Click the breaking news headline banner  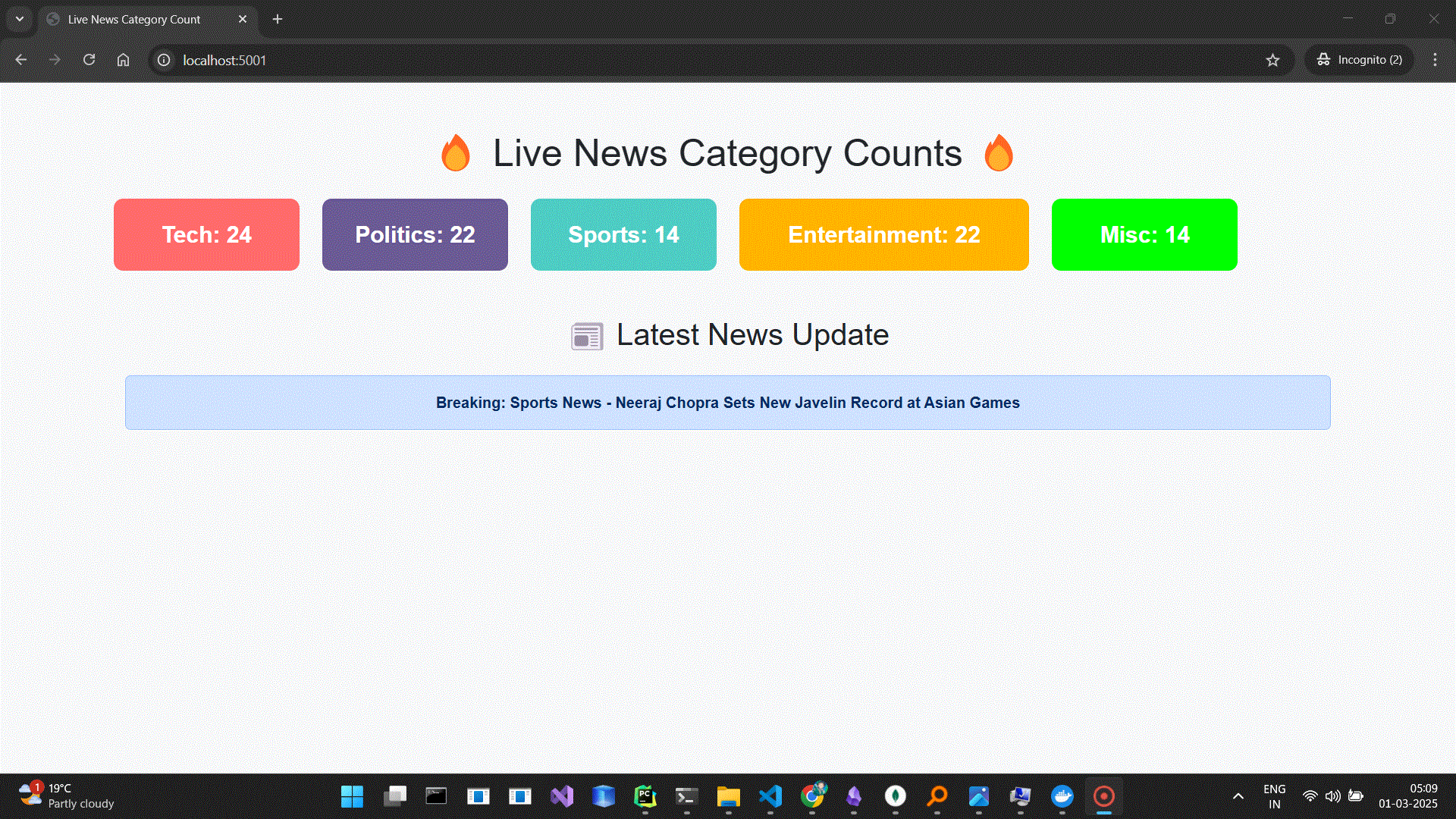727,403
